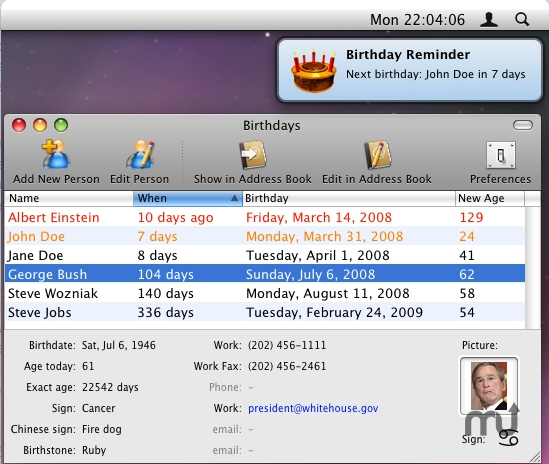The width and height of the screenshot is (549, 464).
Task: Click the New Age column header
Action: pyautogui.click(x=490, y=198)
